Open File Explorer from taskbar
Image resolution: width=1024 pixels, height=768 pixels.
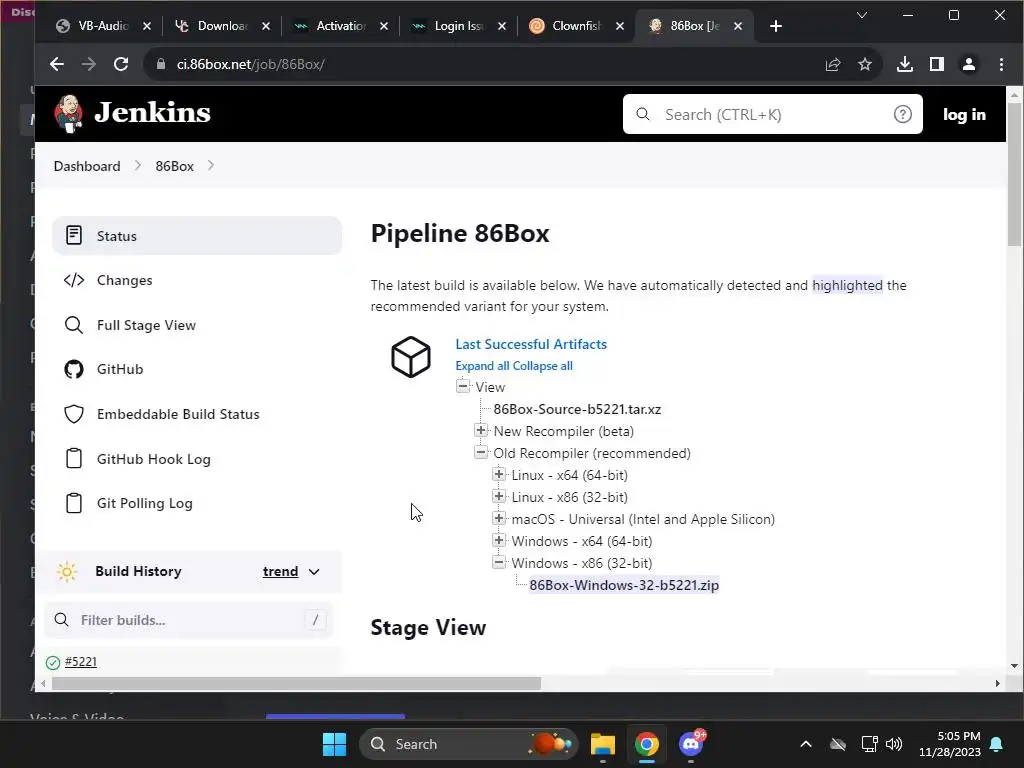(x=603, y=744)
